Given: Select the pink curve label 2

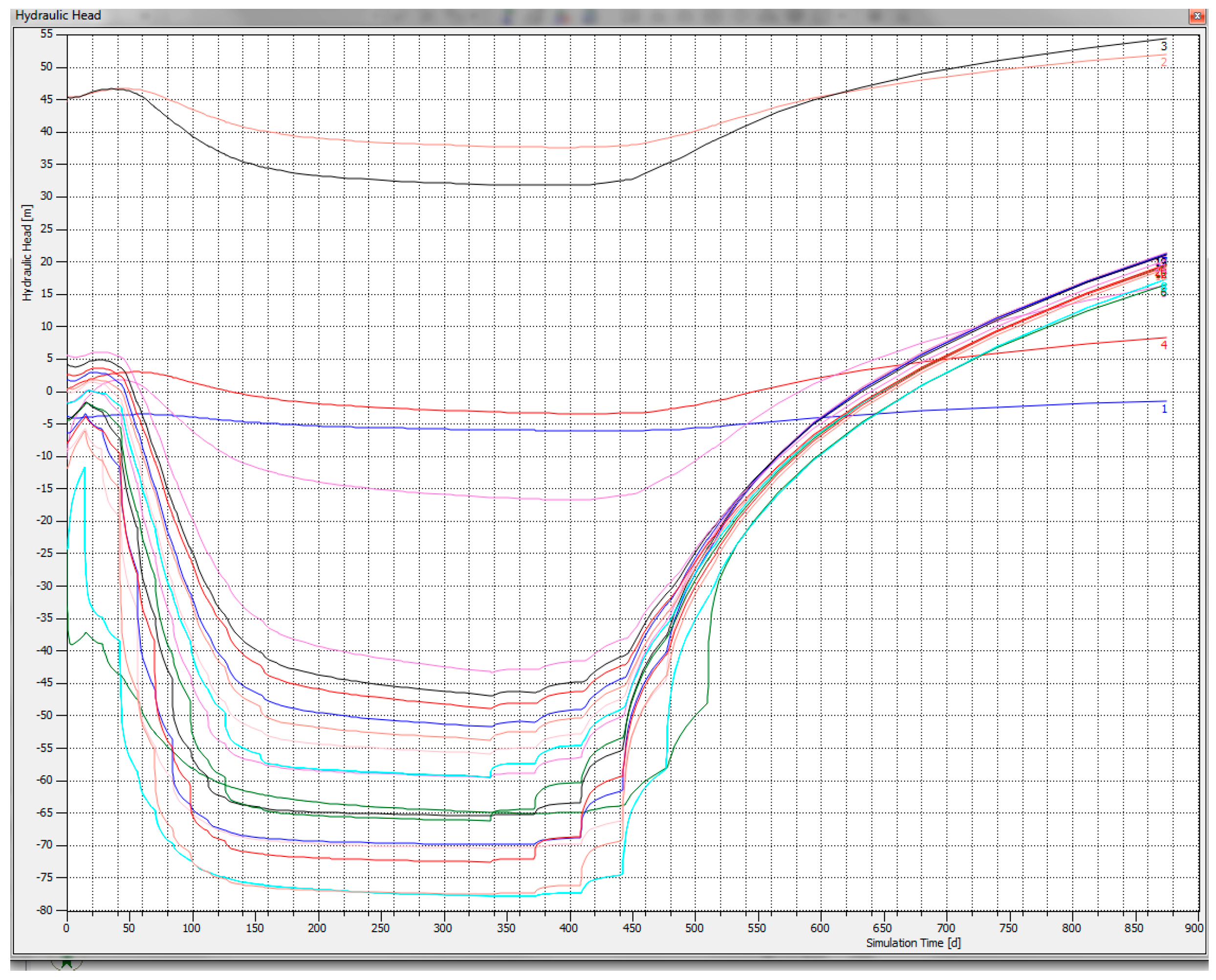Looking at the screenshot, I should [1164, 62].
